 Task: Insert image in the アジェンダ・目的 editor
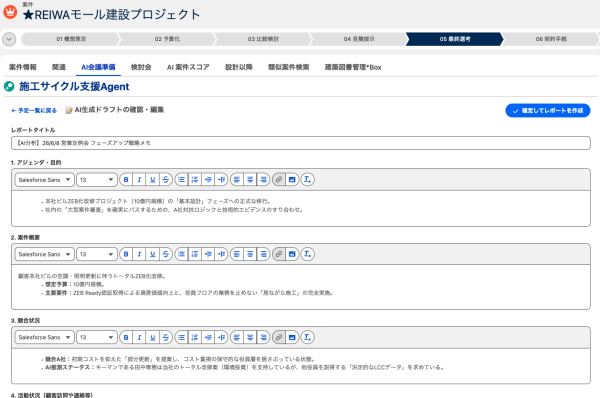tap(292, 179)
